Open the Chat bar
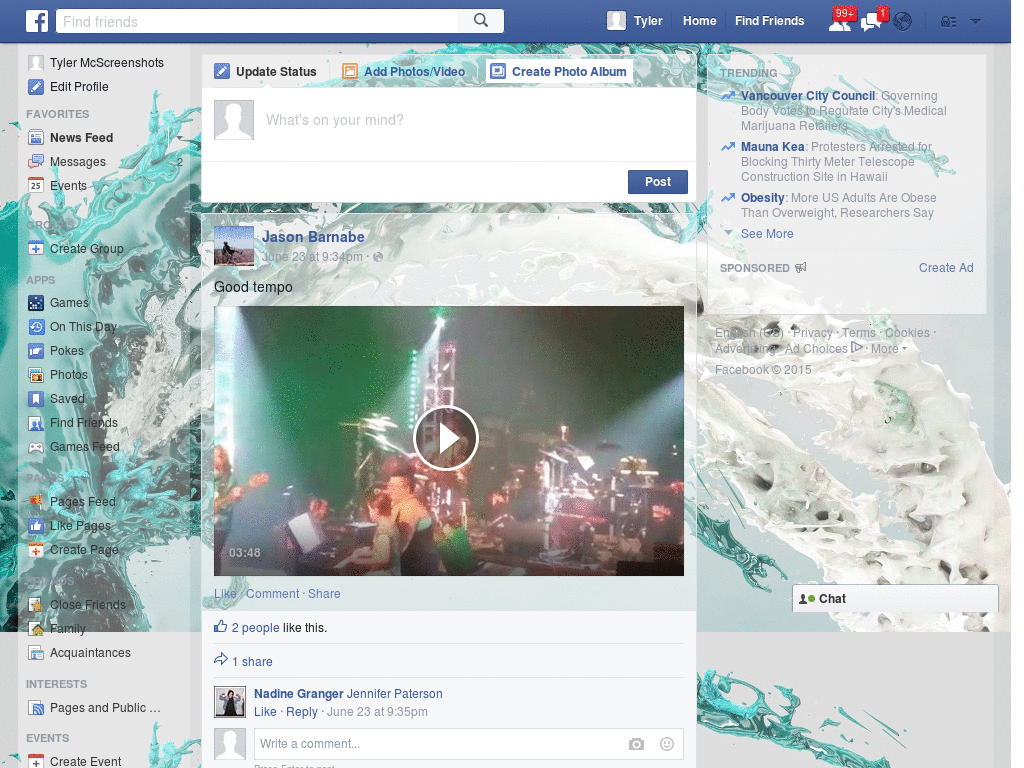The image size is (1024, 768). coord(895,598)
